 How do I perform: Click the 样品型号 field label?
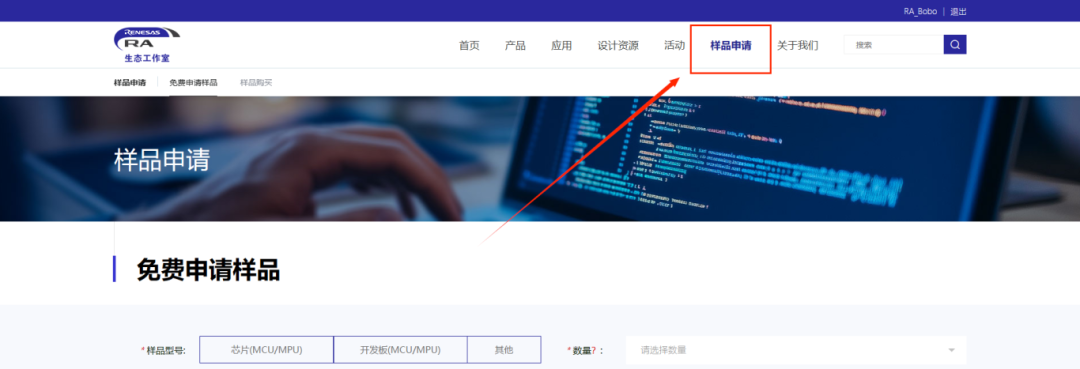pyautogui.click(x=165, y=350)
